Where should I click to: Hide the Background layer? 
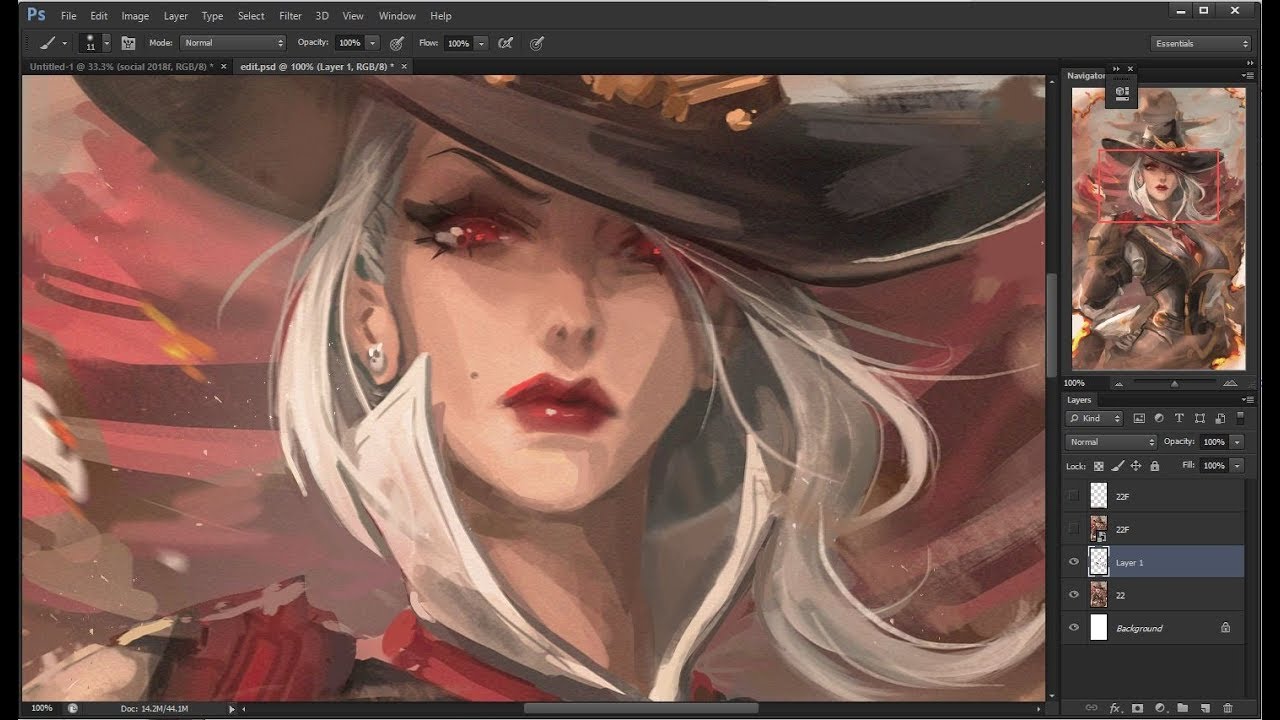(x=1074, y=628)
